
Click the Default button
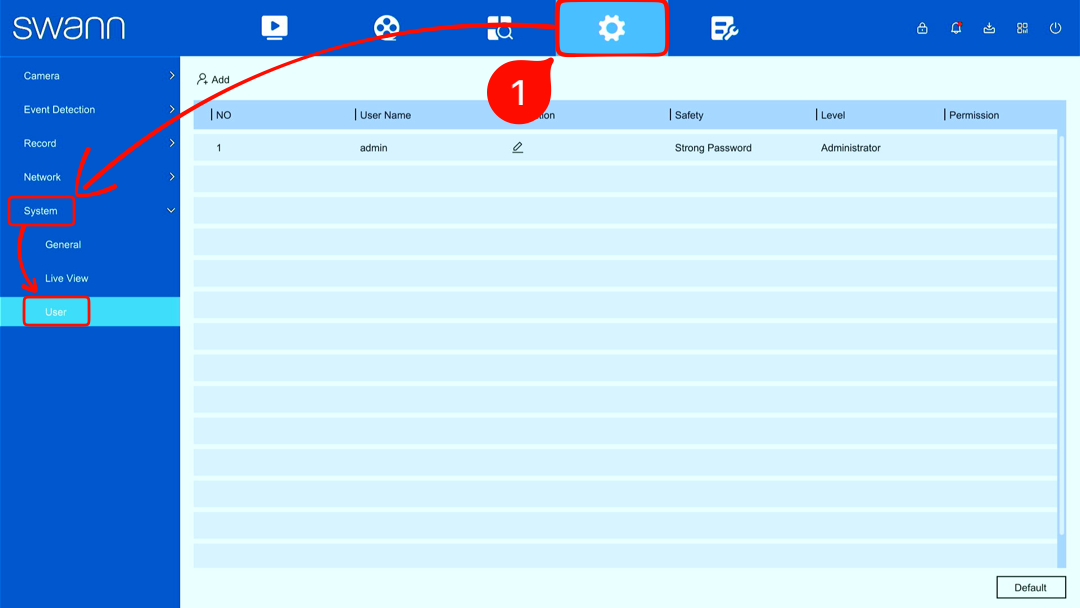tap(1030, 587)
